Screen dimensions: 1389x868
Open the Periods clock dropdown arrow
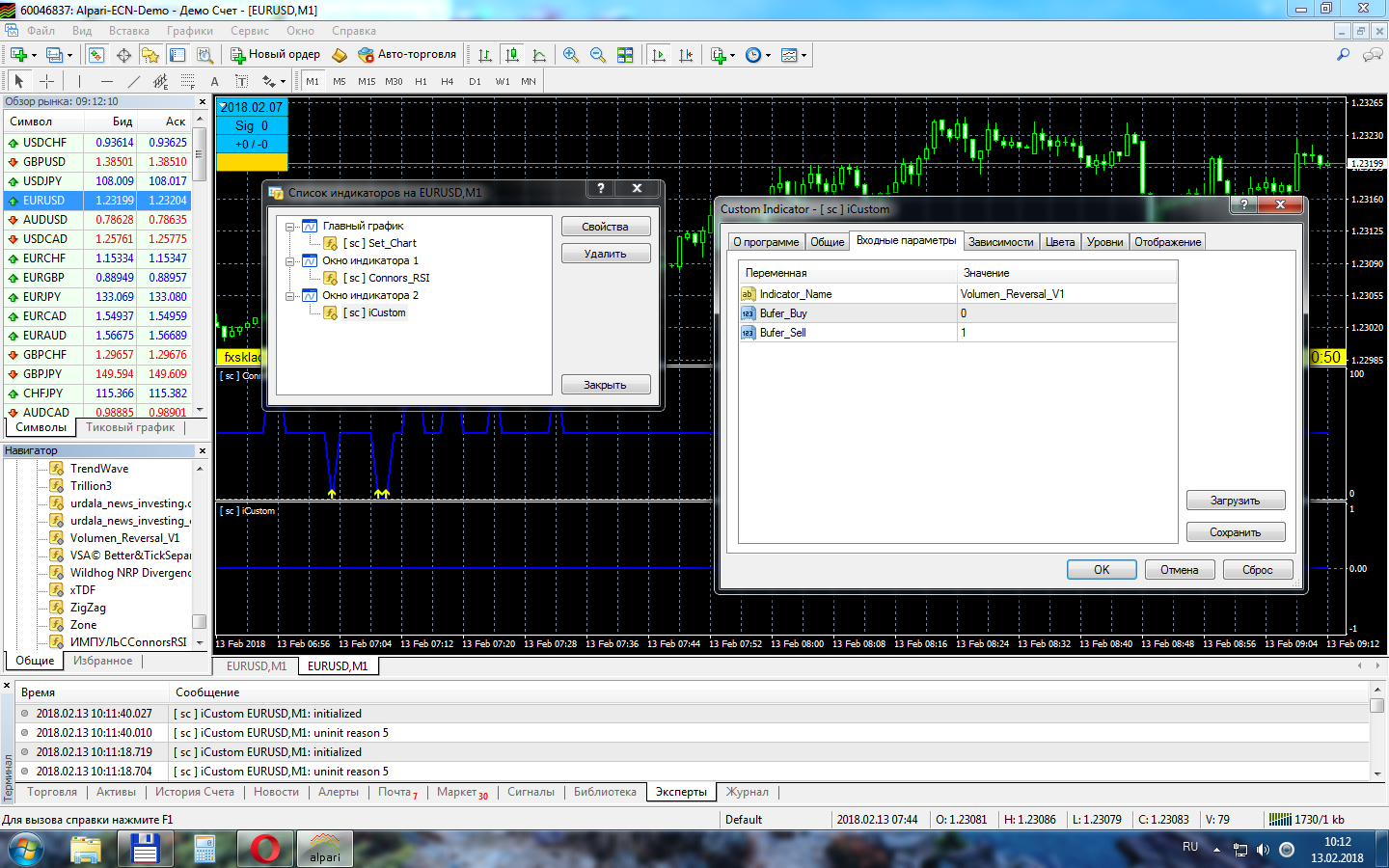769,55
